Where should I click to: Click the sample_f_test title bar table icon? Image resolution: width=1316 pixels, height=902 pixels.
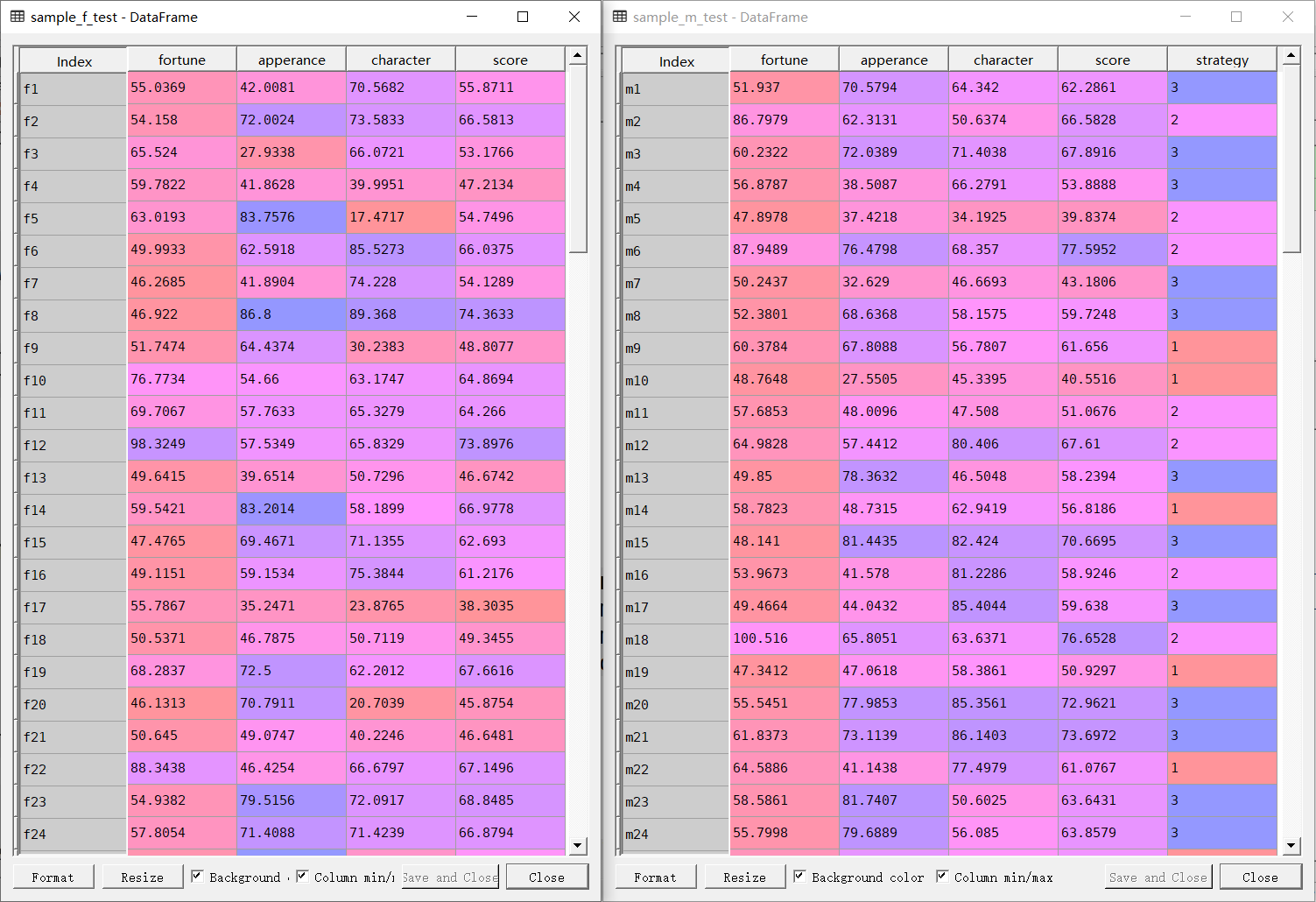18,17
